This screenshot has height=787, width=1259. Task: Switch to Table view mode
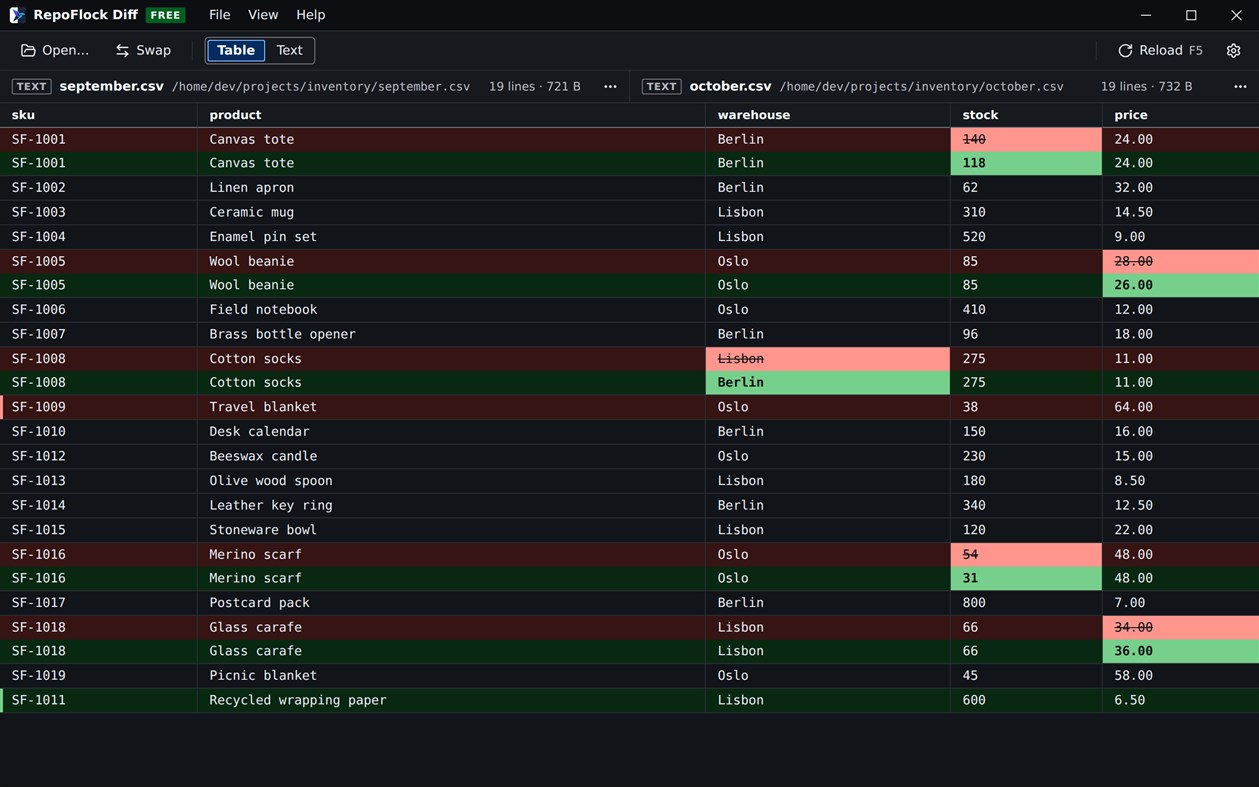click(236, 50)
